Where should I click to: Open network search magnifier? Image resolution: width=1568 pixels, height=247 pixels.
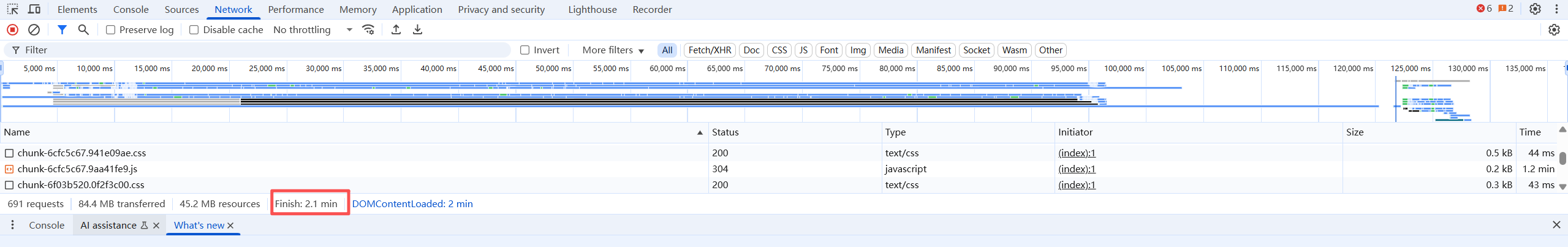pyautogui.click(x=83, y=29)
